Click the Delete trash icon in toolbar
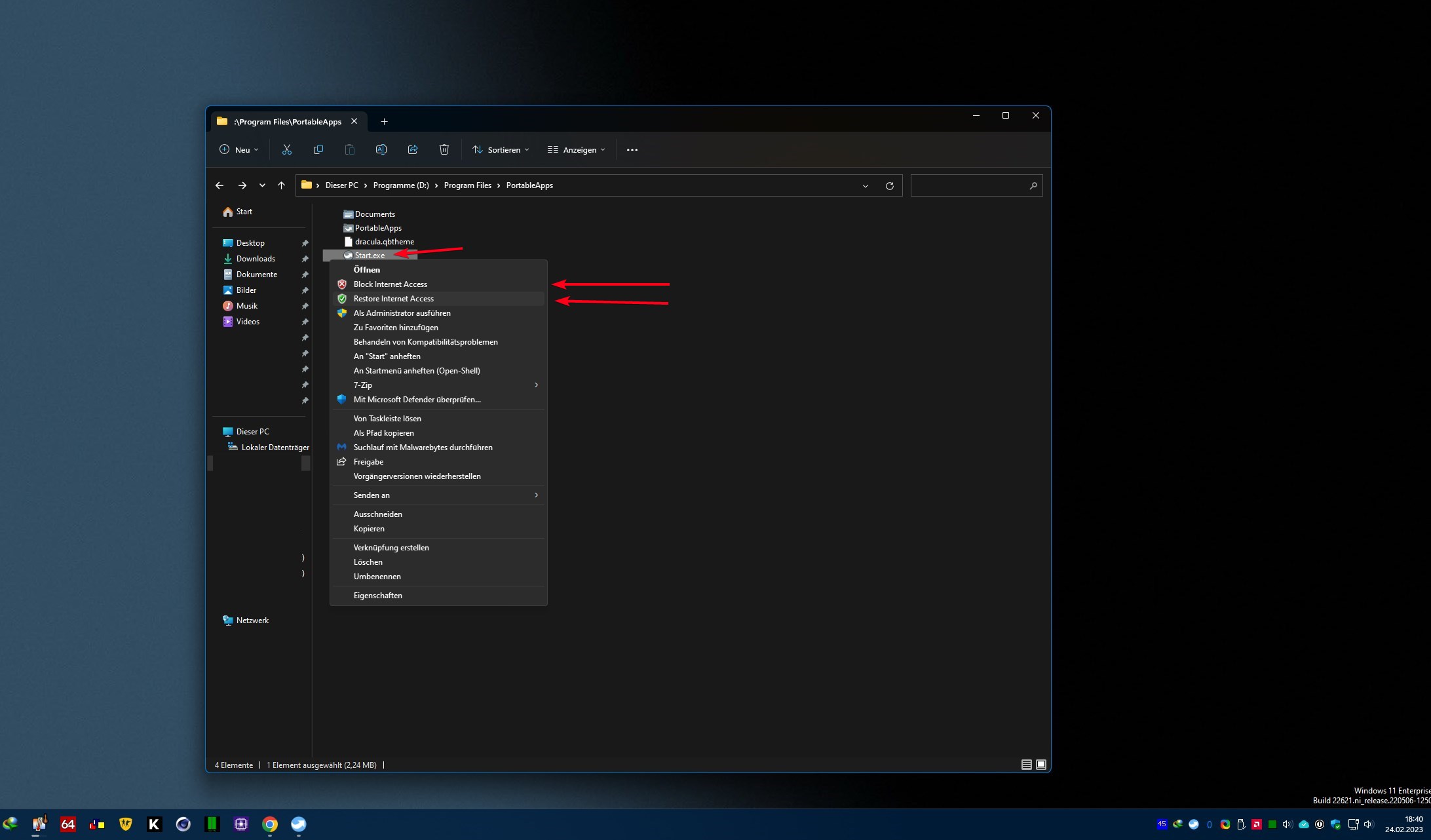 tap(444, 150)
